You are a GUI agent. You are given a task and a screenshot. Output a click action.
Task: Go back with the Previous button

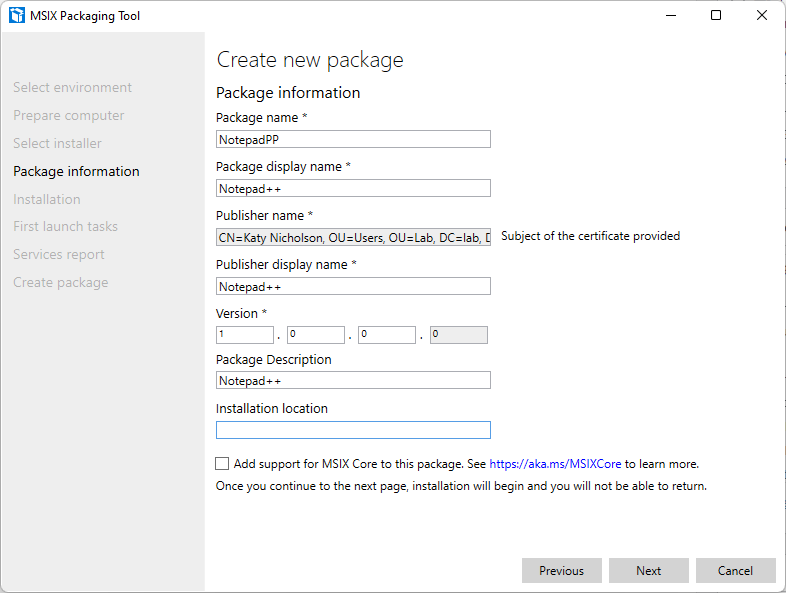(561, 570)
